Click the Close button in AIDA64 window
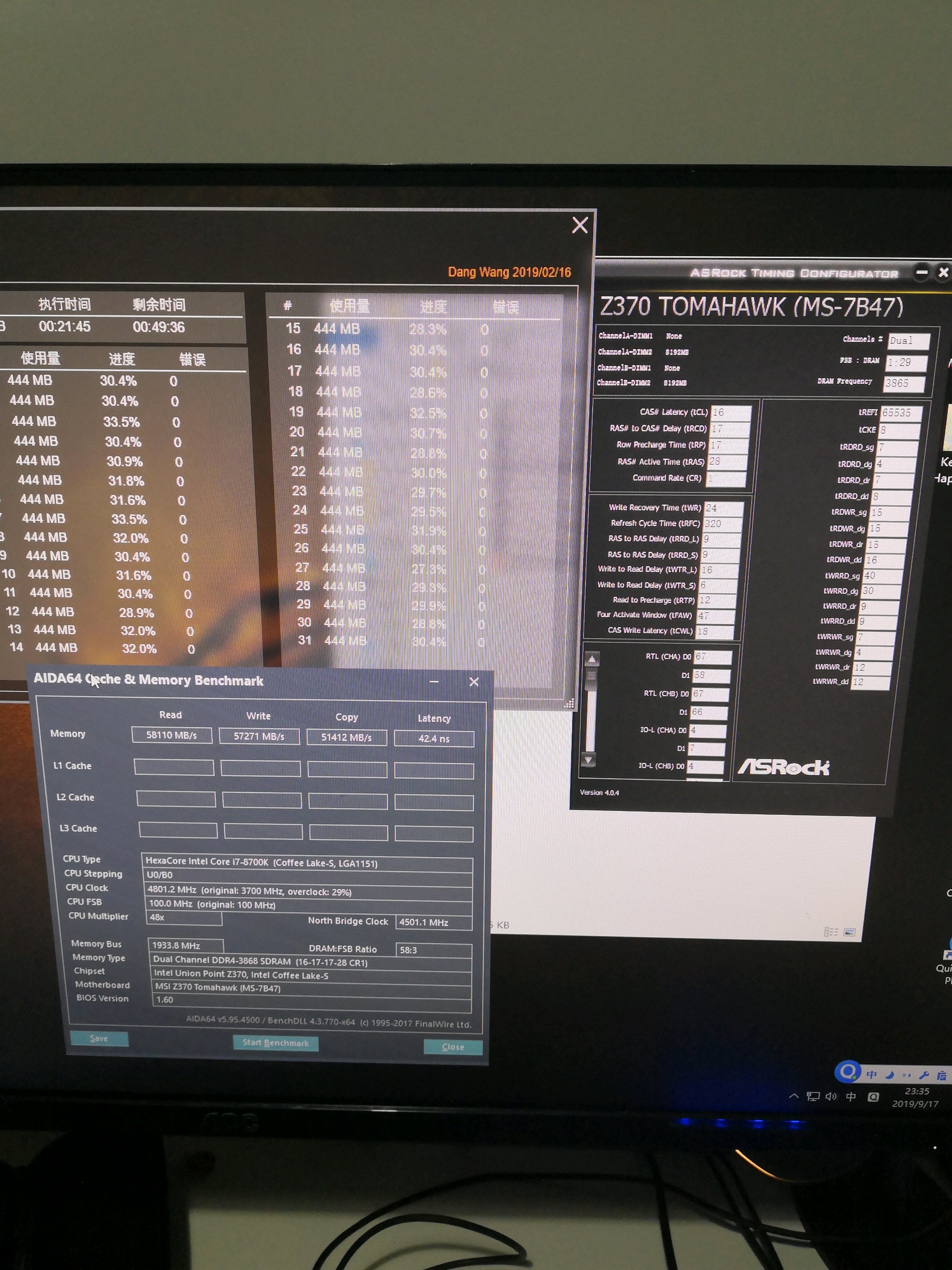Image resolution: width=952 pixels, height=1270 pixels. (453, 1047)
